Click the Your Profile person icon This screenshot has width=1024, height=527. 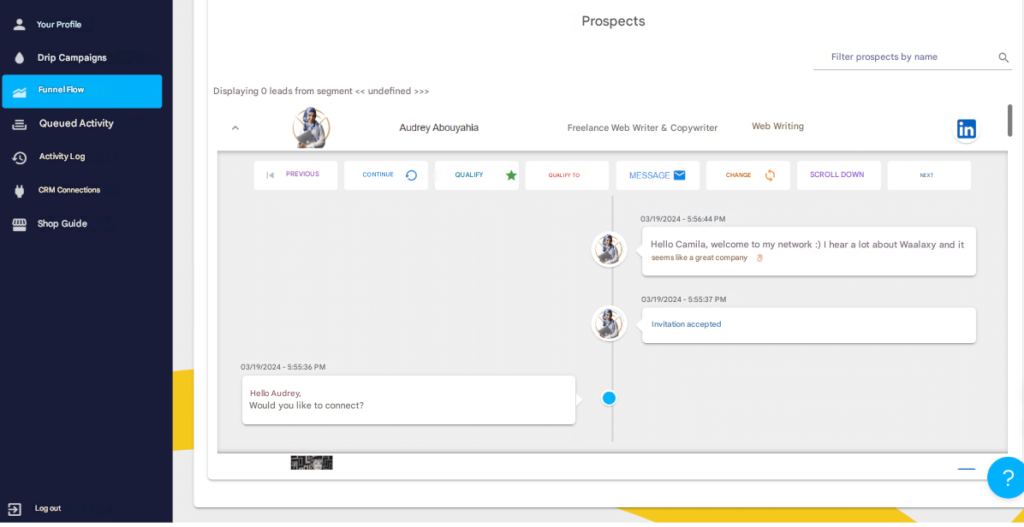pos(19,25)
